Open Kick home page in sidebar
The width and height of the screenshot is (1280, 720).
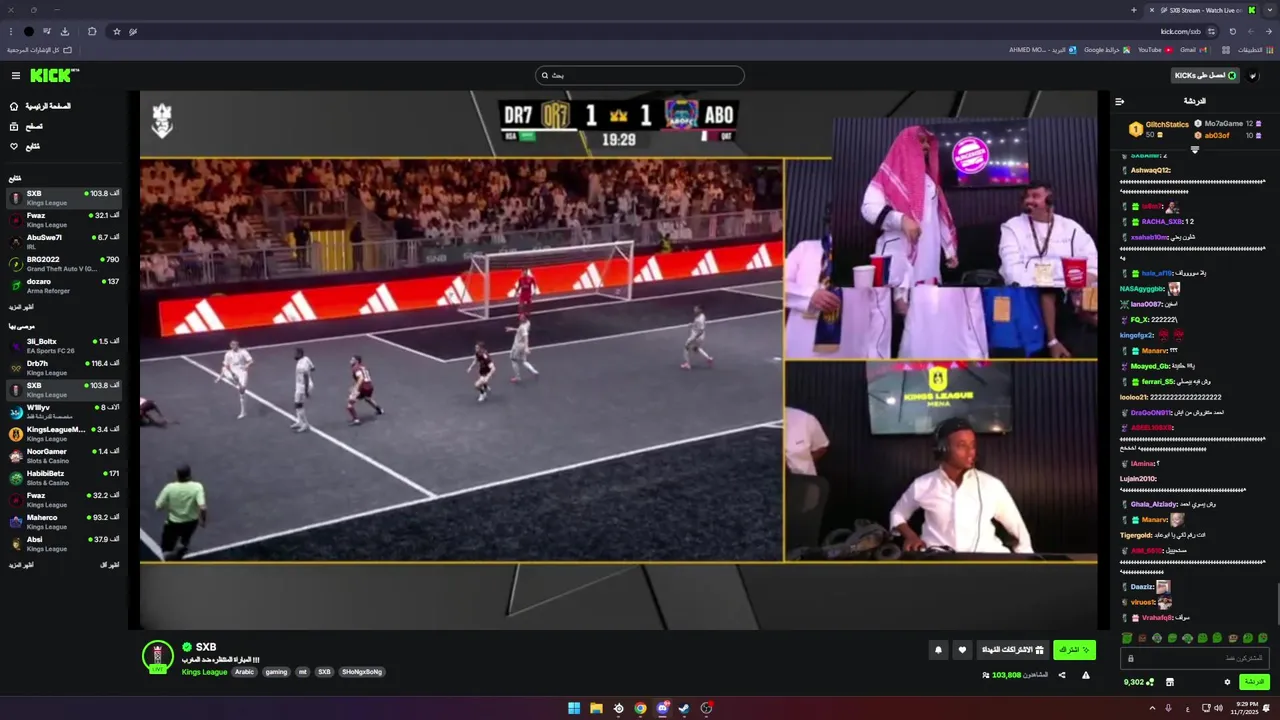[x=40, y=106]
